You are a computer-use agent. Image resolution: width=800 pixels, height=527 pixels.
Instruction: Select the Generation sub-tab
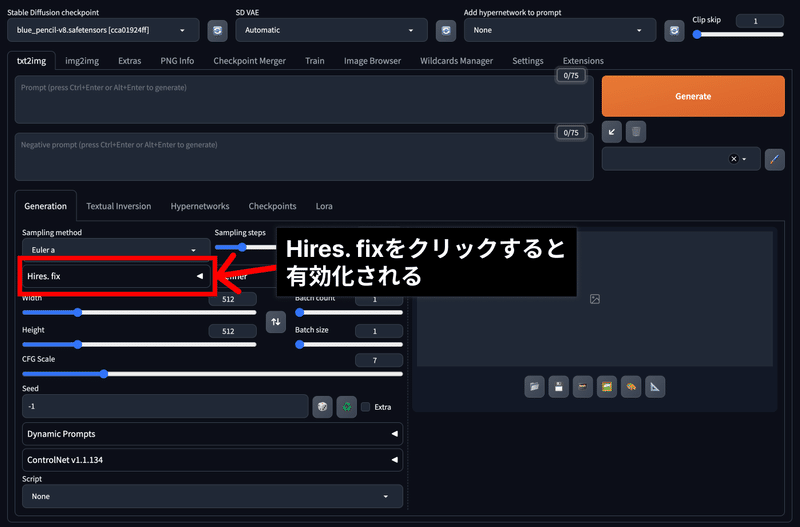[x=45, y=206]
